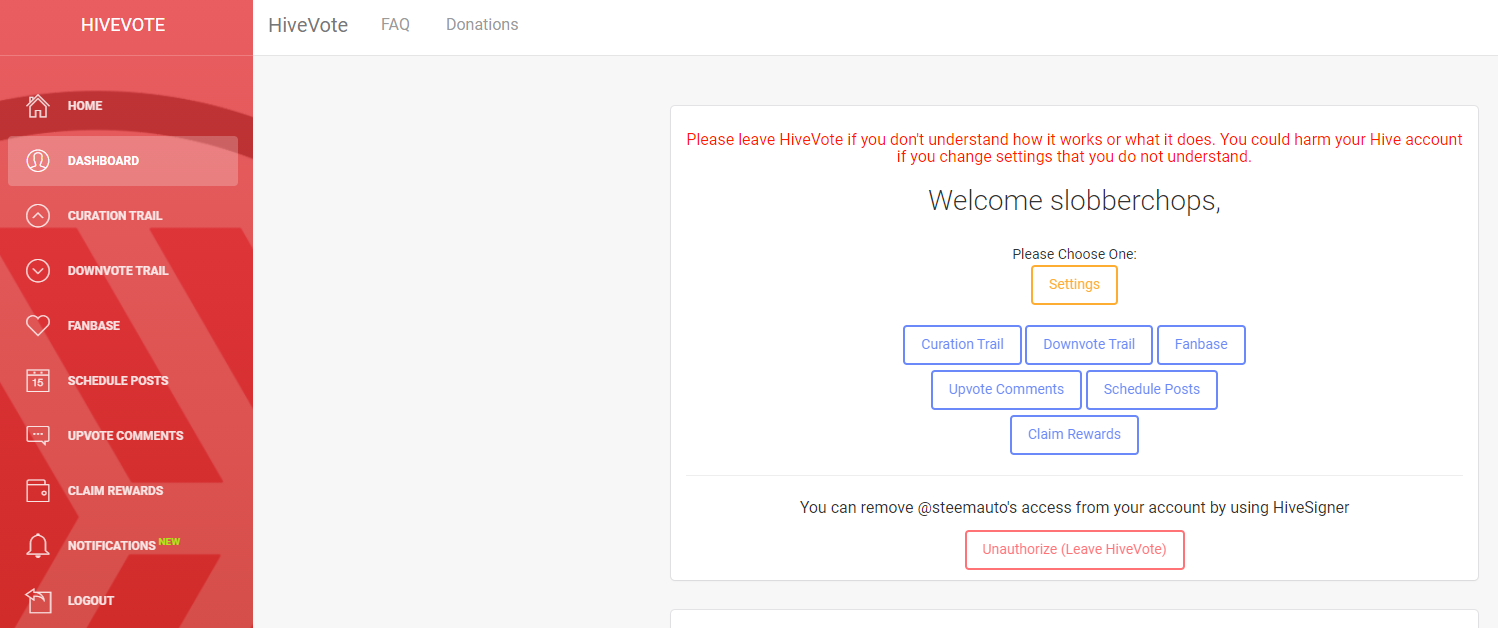
Task: Open CLAIM REWARDS in the sidebar
Action: [x=123, y=491]
